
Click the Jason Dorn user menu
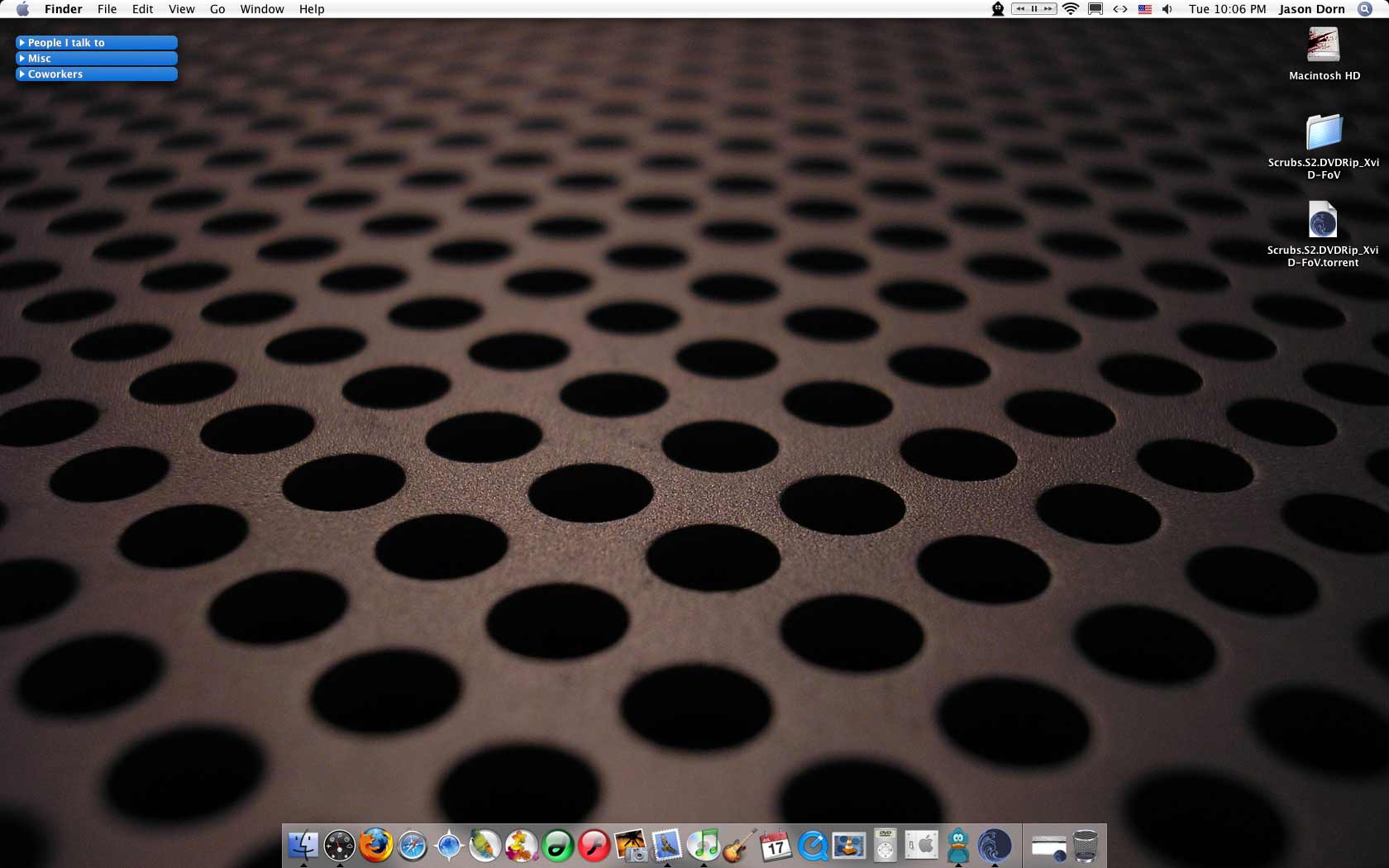1311,9
